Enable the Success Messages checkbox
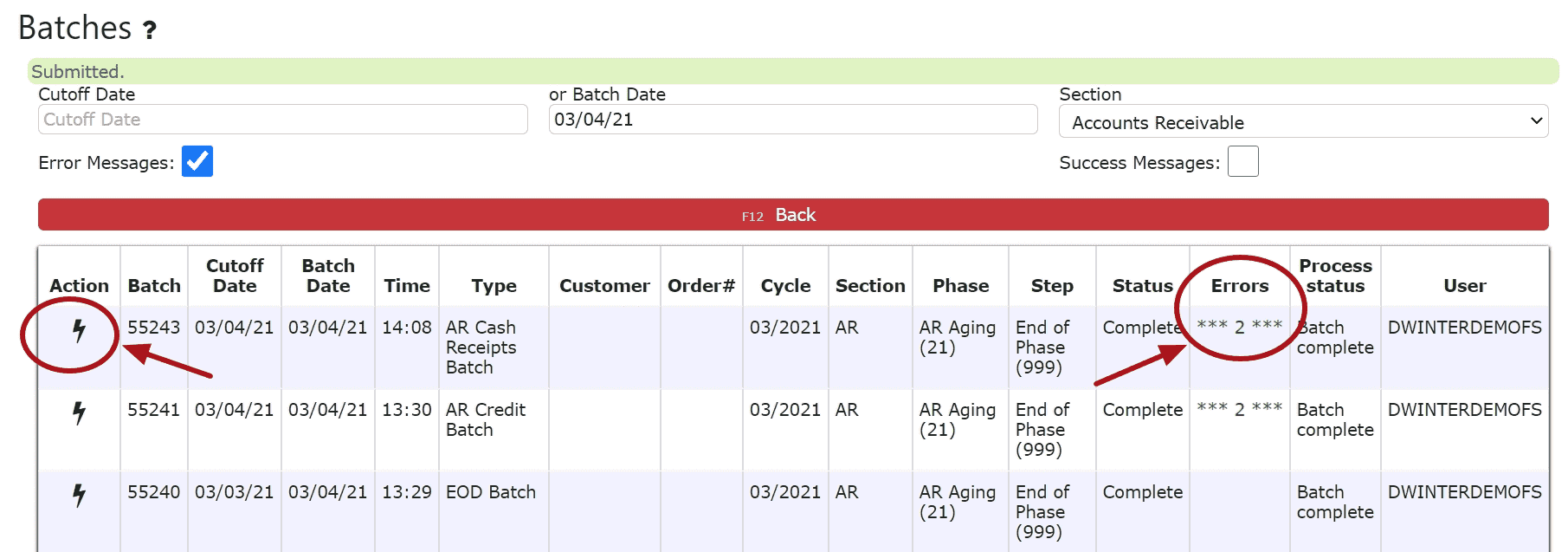1568x552 pixels. (1242, 161)
